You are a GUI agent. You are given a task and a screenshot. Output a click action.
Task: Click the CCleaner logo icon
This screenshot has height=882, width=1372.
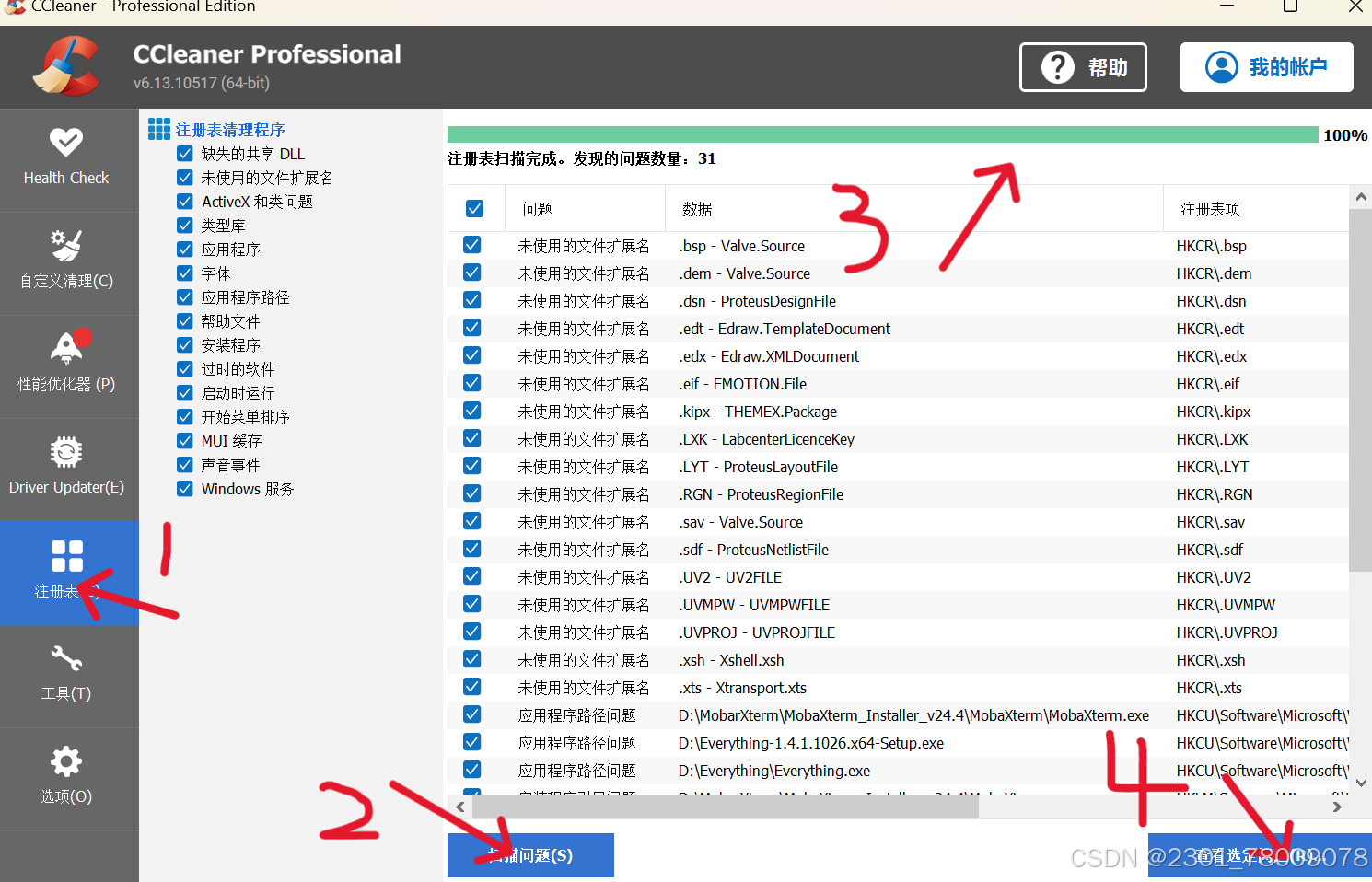tap(65, 66)
